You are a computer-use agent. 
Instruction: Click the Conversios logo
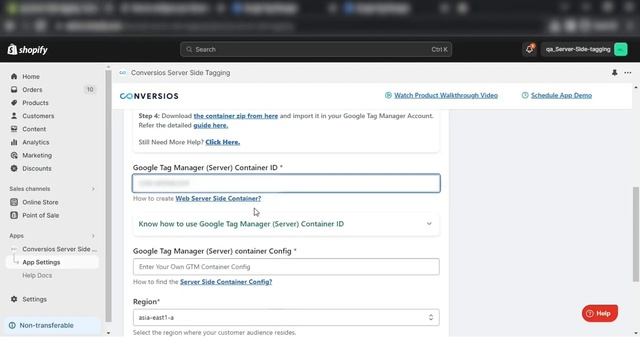(149, 96)
